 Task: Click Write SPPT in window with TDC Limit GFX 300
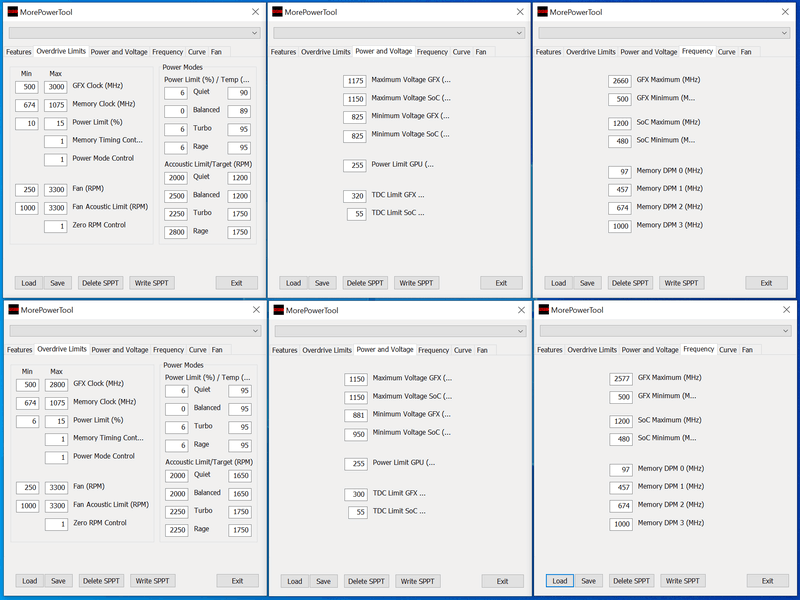[x=417, y=581]
